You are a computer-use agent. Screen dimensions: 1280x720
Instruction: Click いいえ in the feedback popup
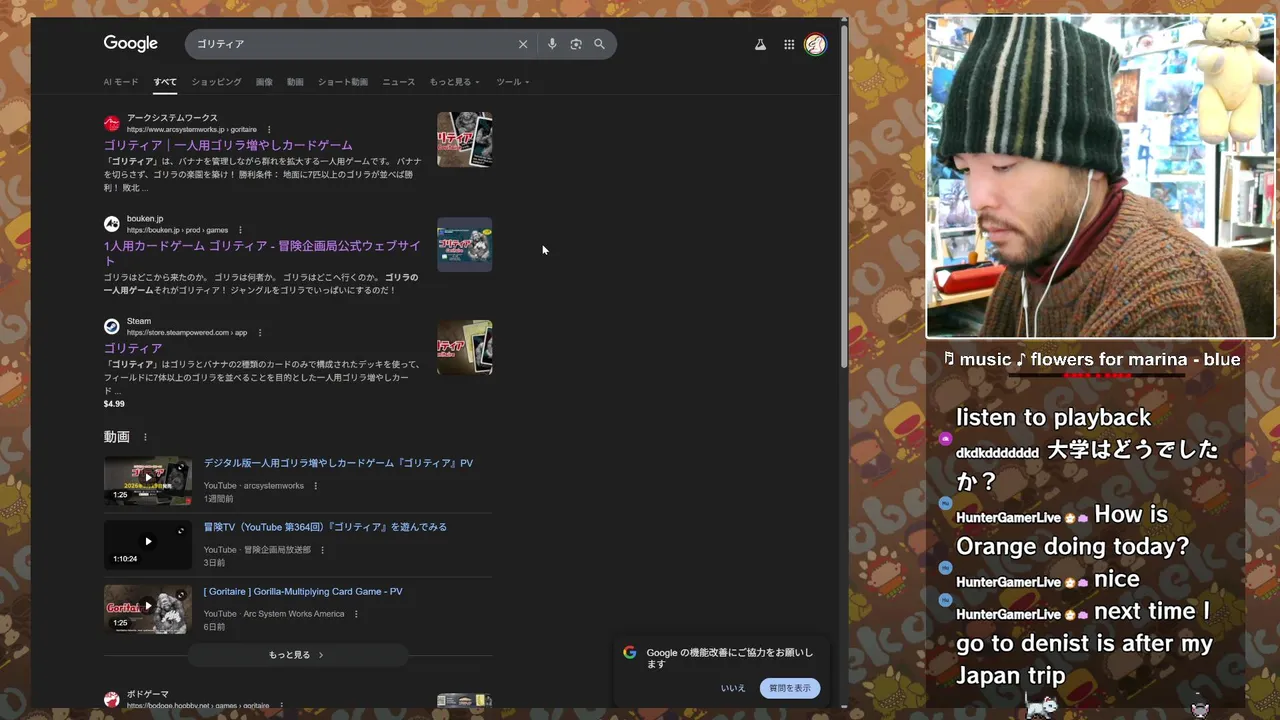(733, 688)
